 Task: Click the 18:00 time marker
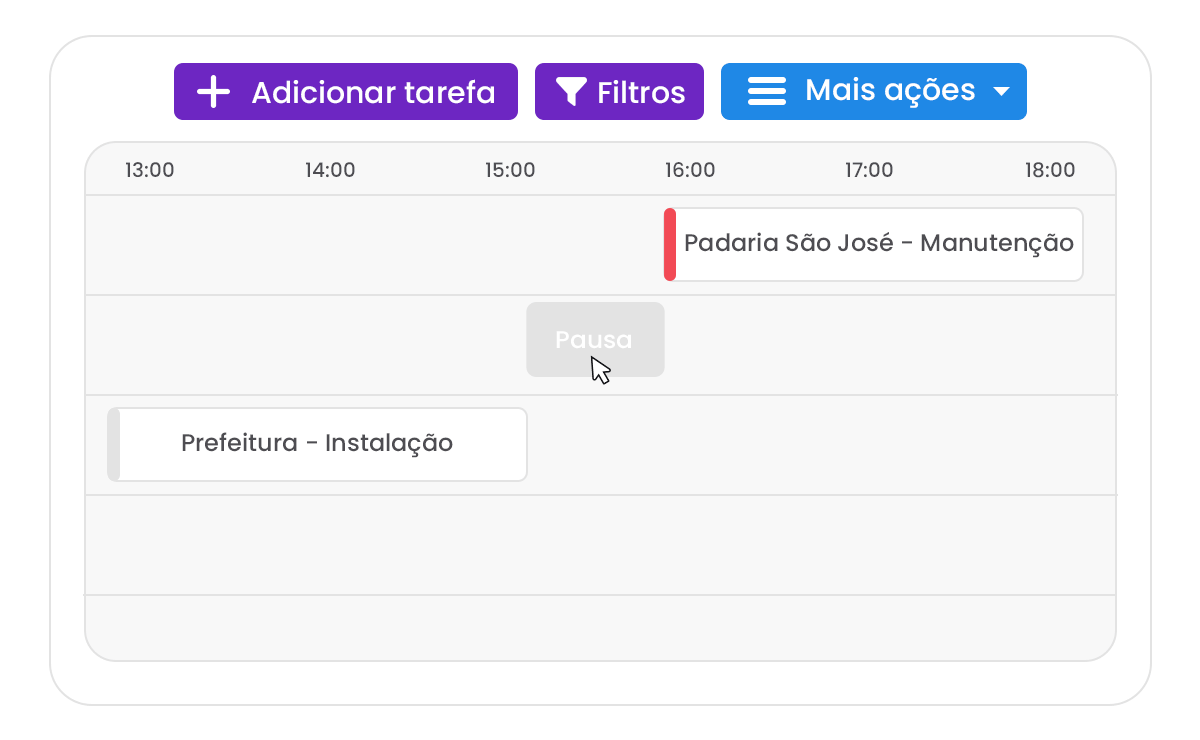point(1050,170)
